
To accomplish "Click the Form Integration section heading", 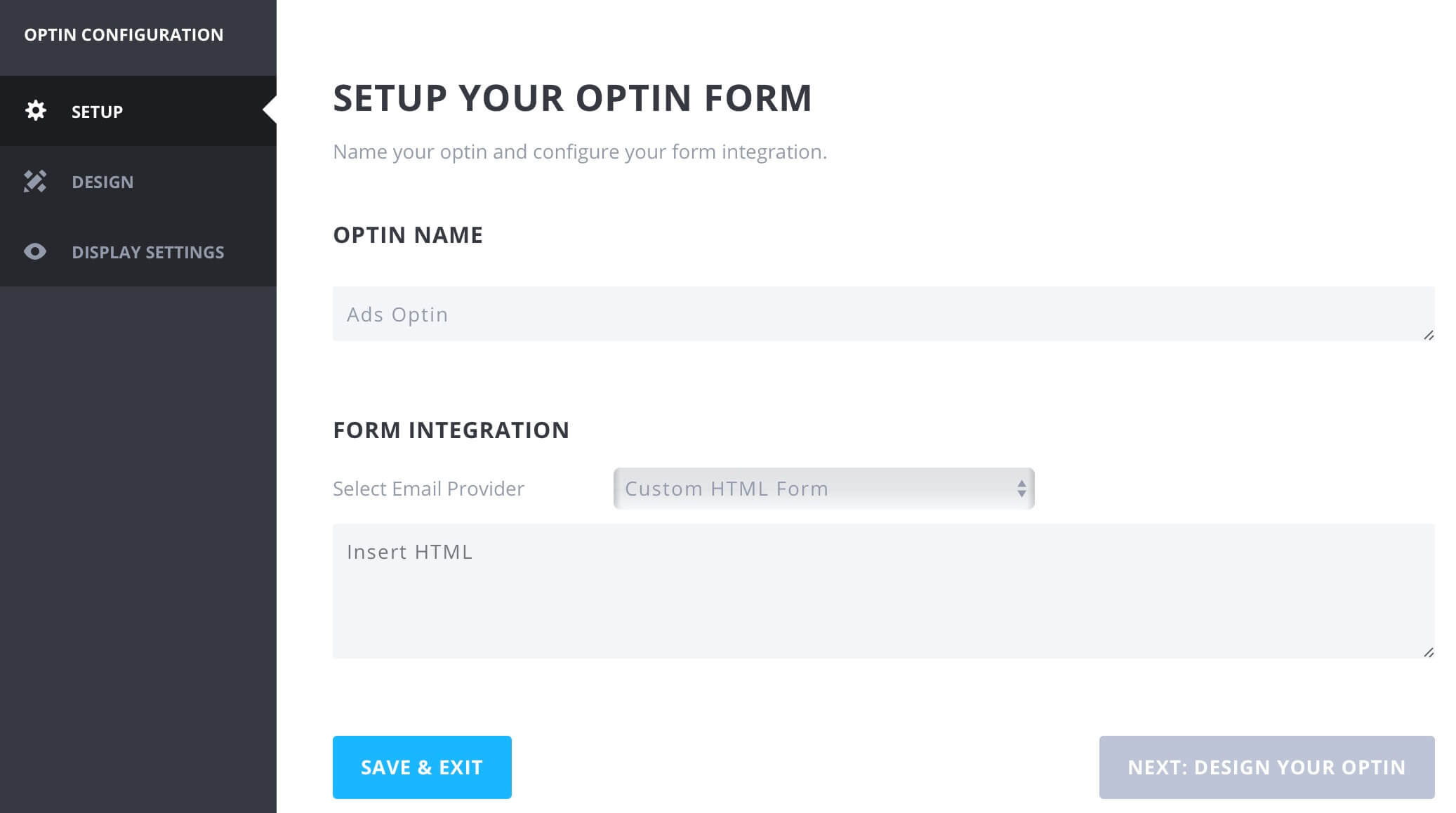I will point(451,430).
